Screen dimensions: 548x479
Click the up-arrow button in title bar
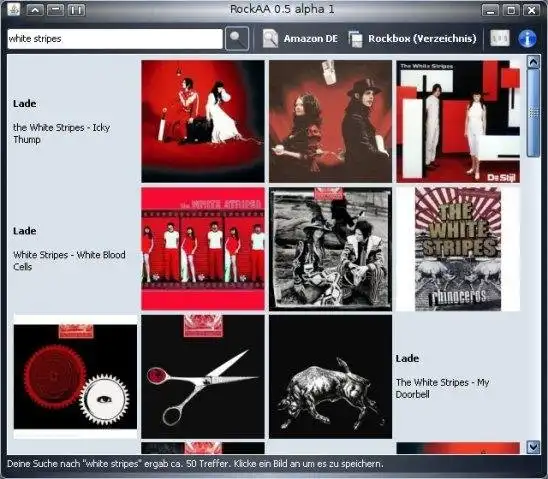tap(35, 10)
